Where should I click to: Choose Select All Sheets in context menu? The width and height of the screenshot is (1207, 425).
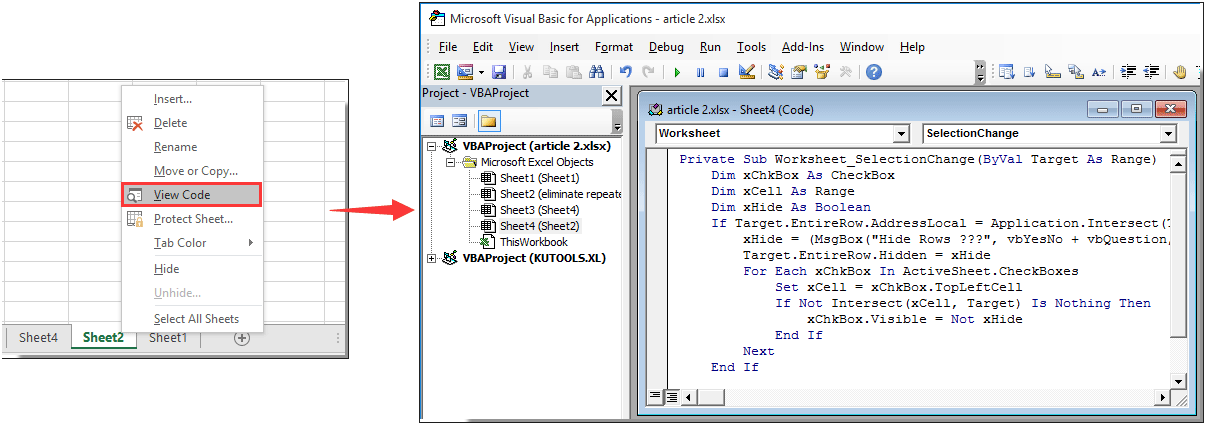coord(191,319)
